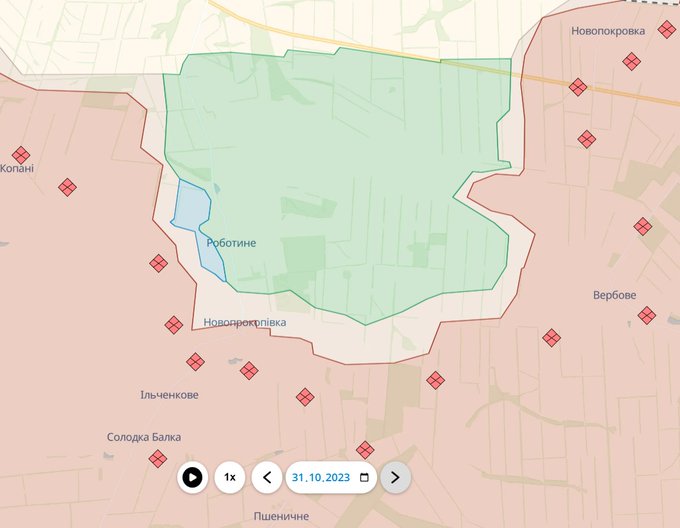Click the Роботине settlement label

[x=231, y=243]
